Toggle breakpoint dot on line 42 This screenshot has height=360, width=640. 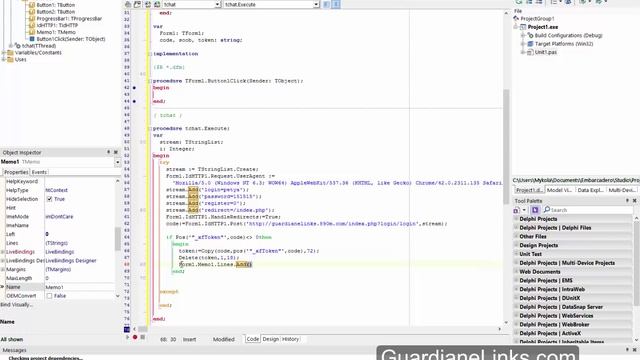click(x=134, y=88)
